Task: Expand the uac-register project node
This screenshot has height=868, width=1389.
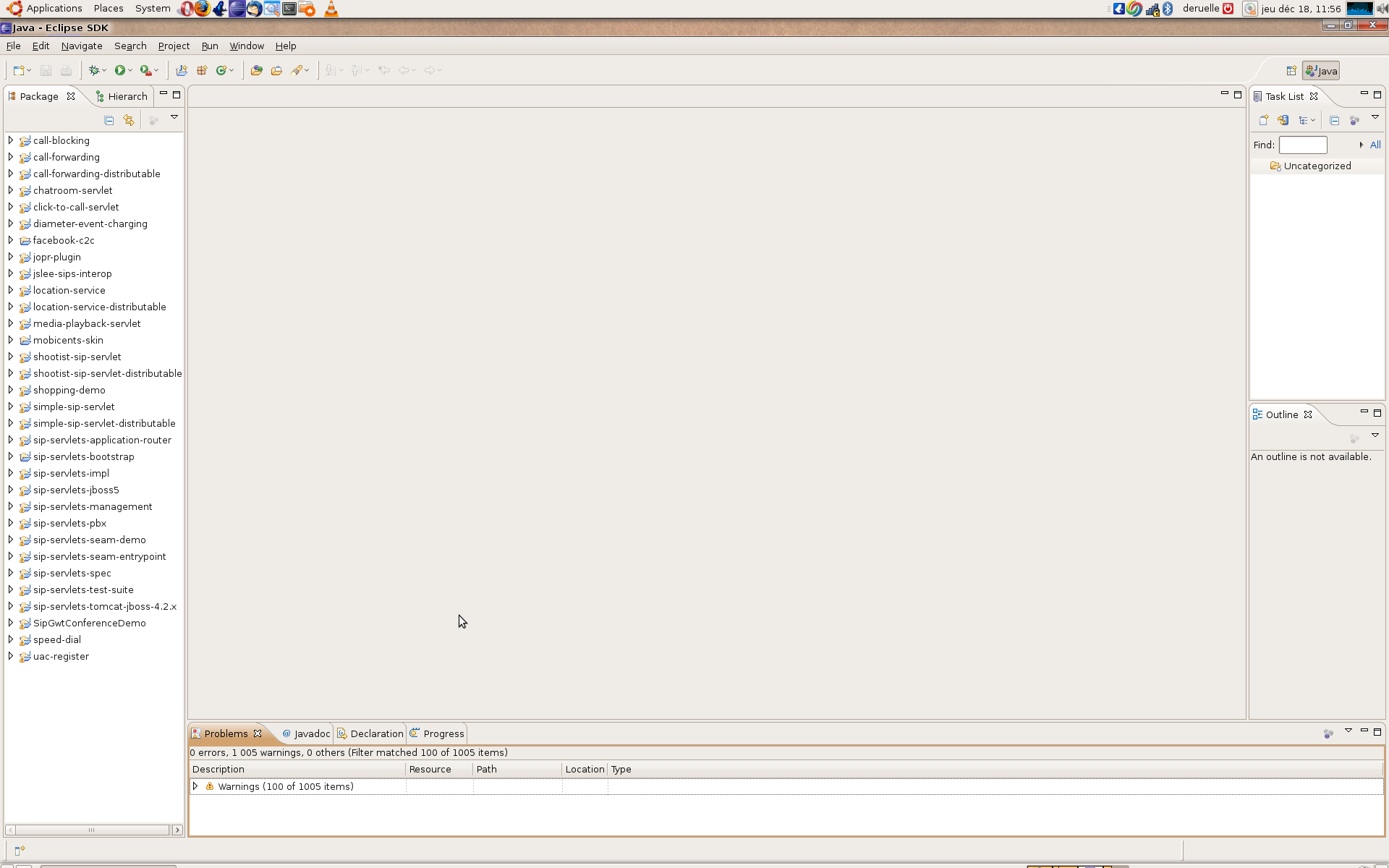Action: pos(11,656)
